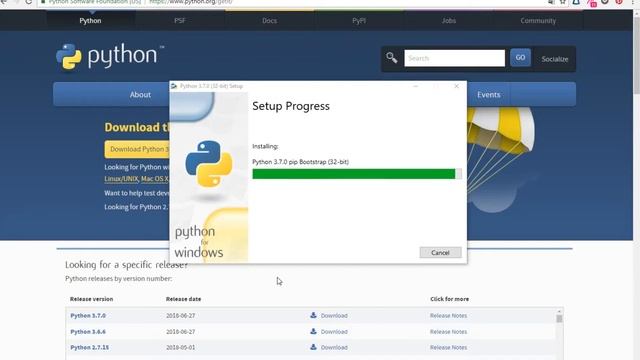Click the date in the Python 3.6.6 row
Screen dimensions: 640x360
[x=180, y=331]
